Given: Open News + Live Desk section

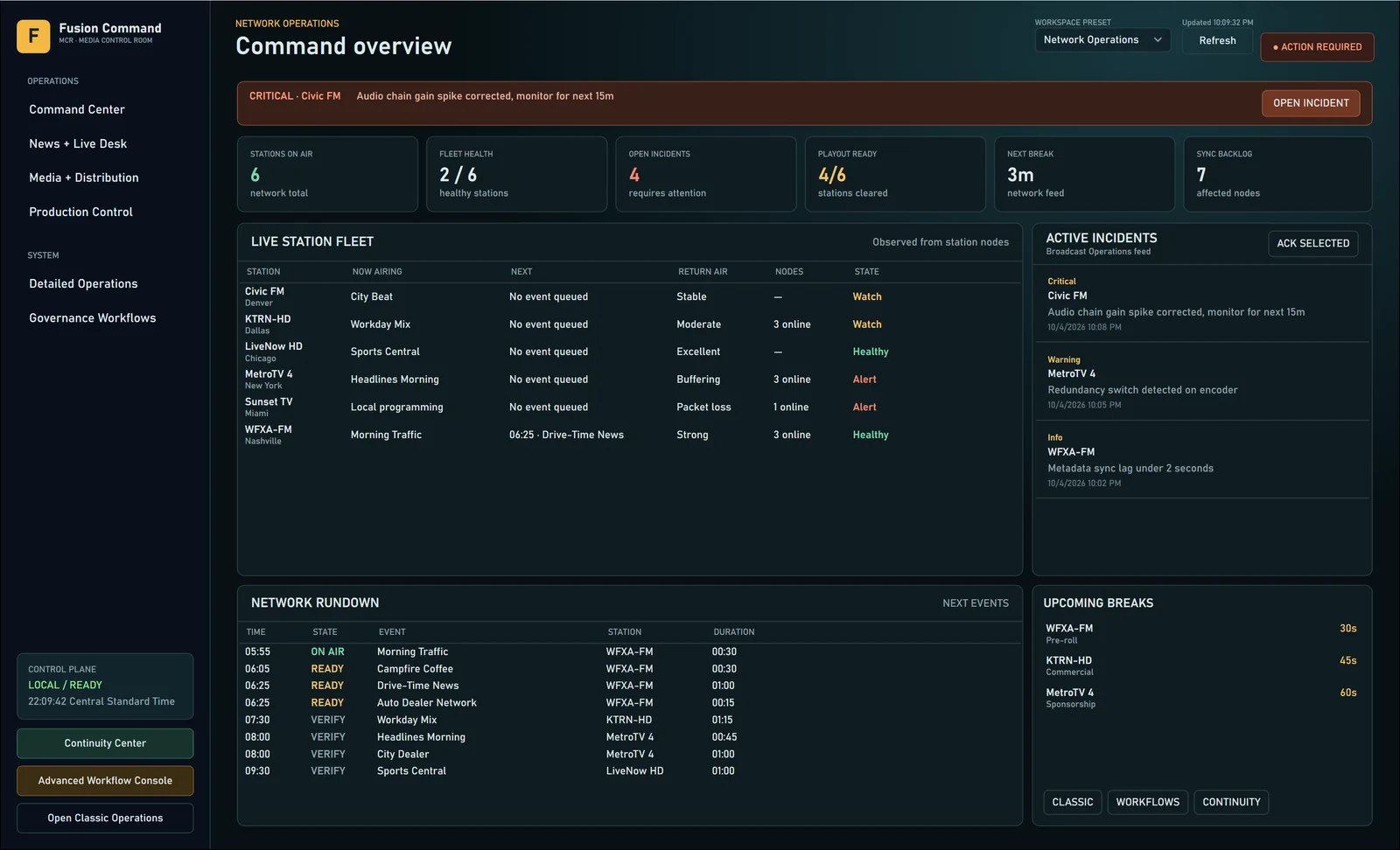Looking at the screenshot, I should (x=78, y=143).
